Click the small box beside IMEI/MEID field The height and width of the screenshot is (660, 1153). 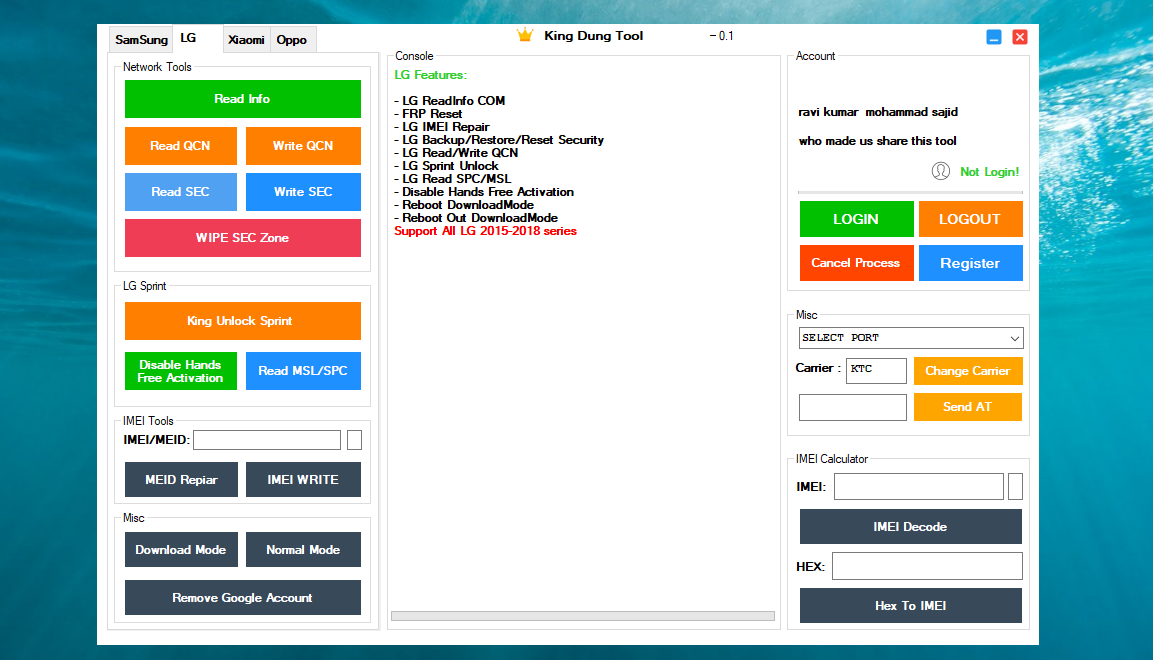354,440
